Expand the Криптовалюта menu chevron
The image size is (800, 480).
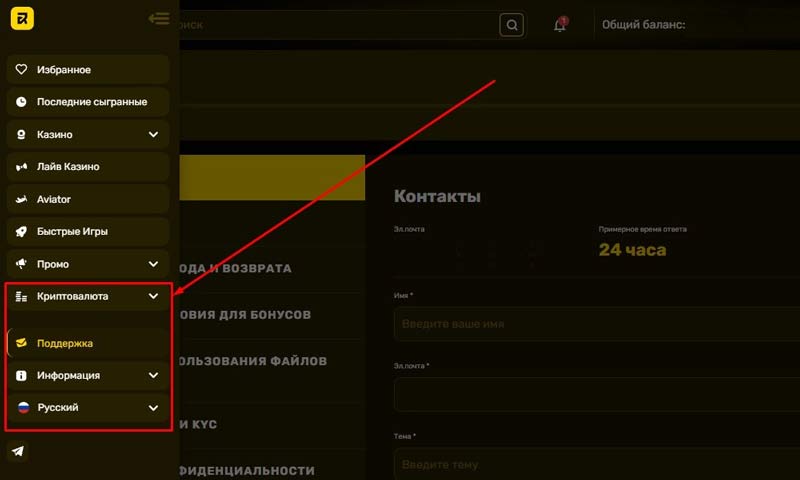[x=153, y=296]
